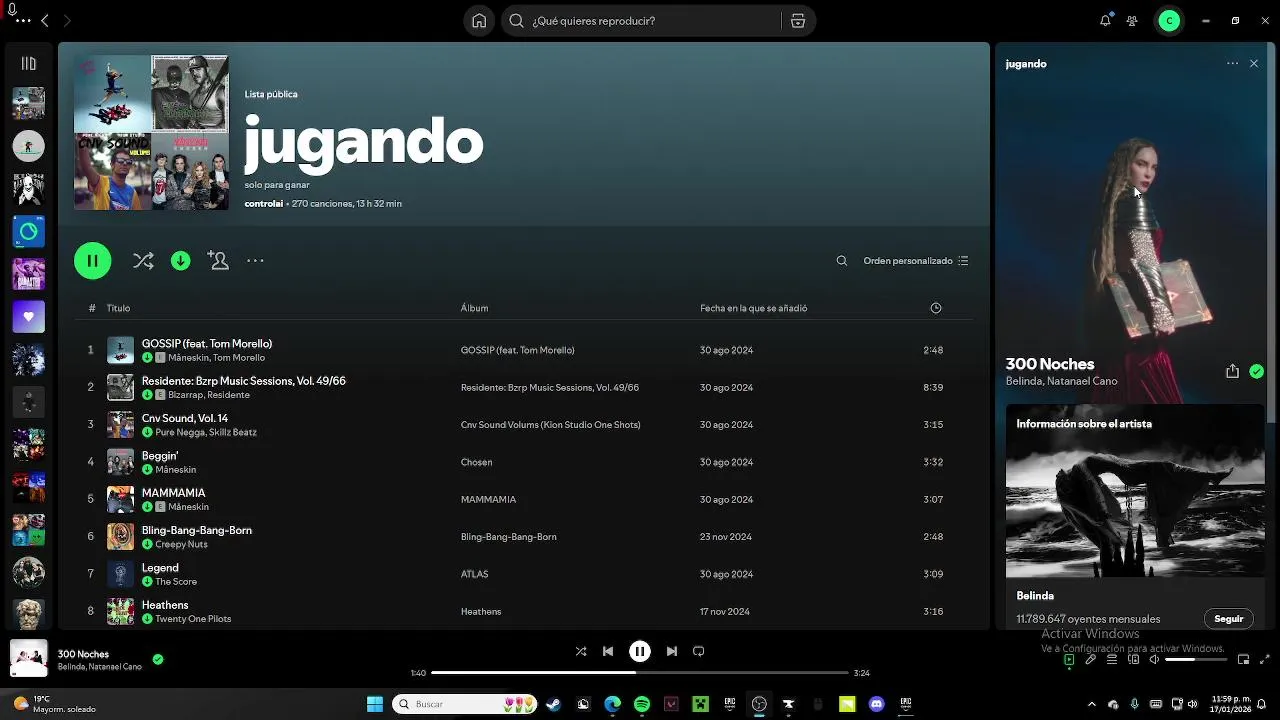Screen dimensions: 1280x720
Task: Open the mini player icon
Action: click(1243, 660)
